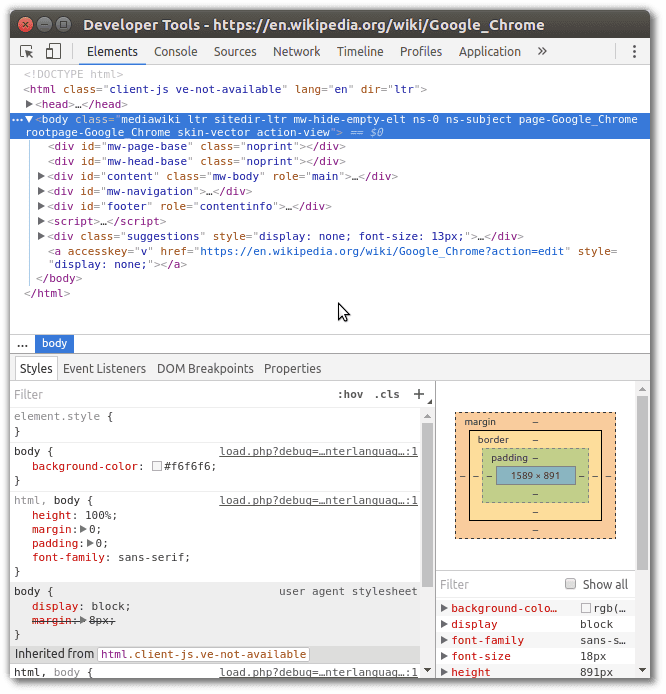
Task: Open the Application tab
Action: click(489, 52)
